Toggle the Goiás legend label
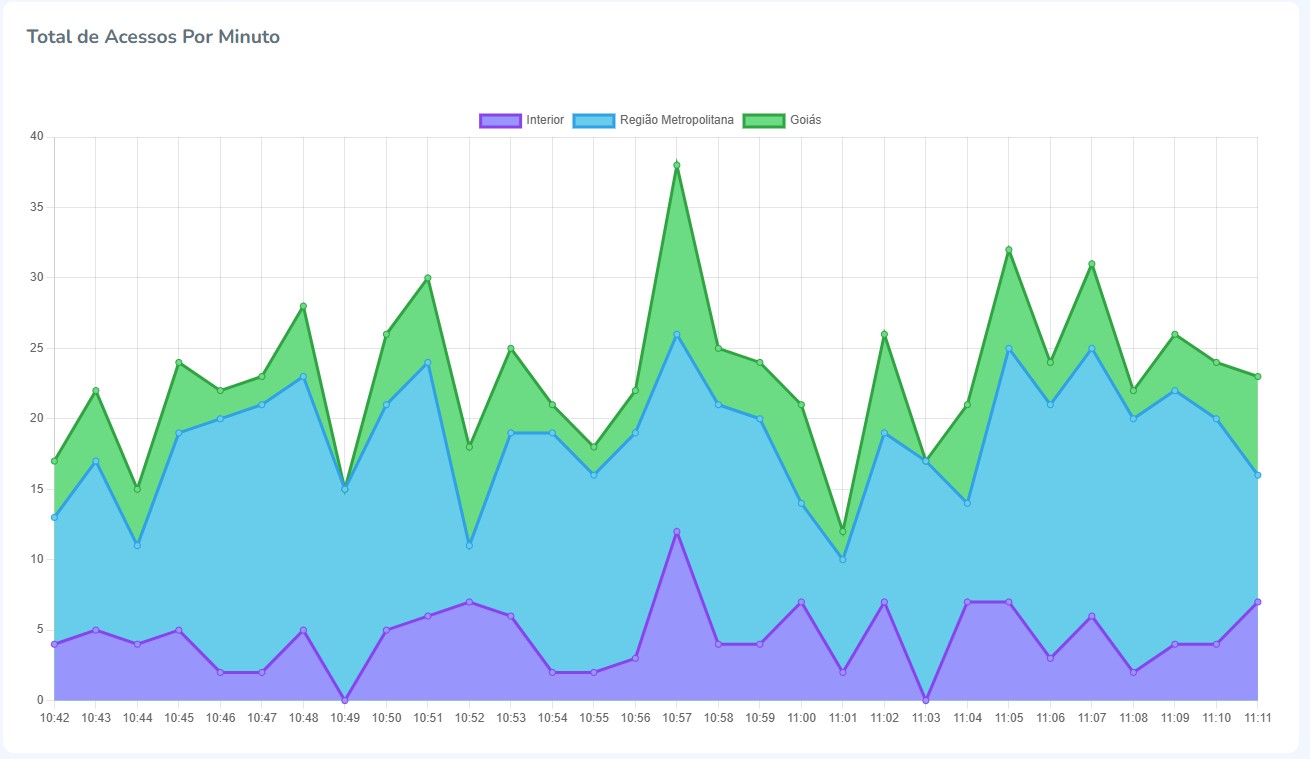The width and height of the screenshot is (1310, 759). click(805, 120)
